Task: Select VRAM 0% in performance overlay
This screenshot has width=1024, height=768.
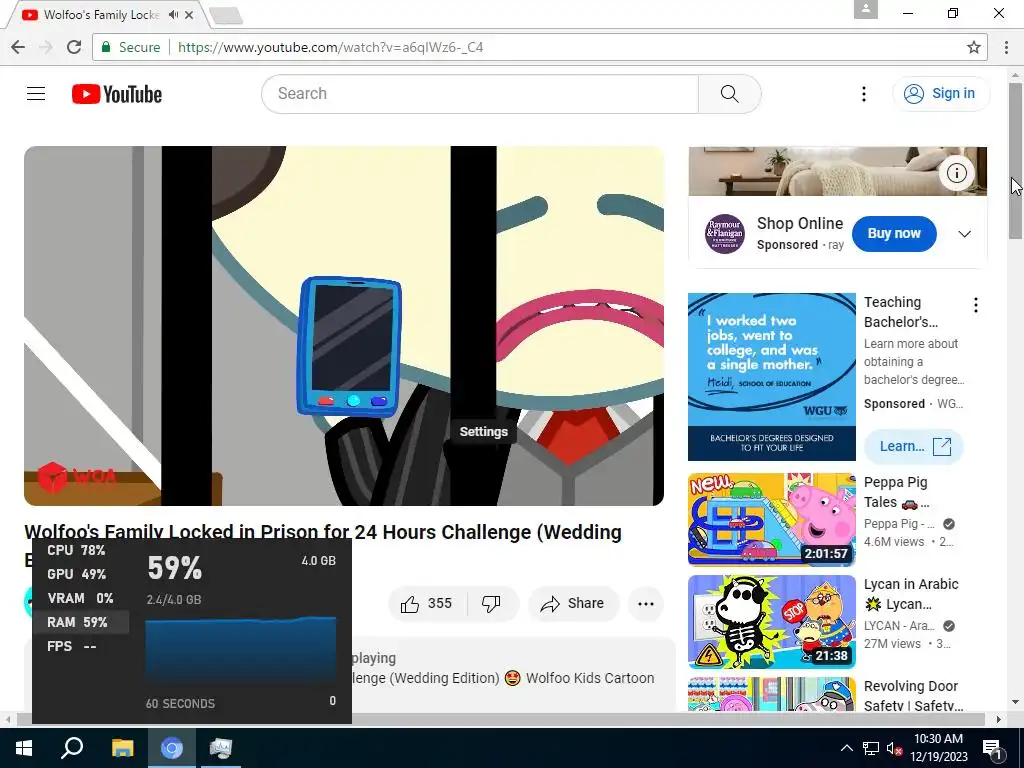Action: click(x=80, y=598)
